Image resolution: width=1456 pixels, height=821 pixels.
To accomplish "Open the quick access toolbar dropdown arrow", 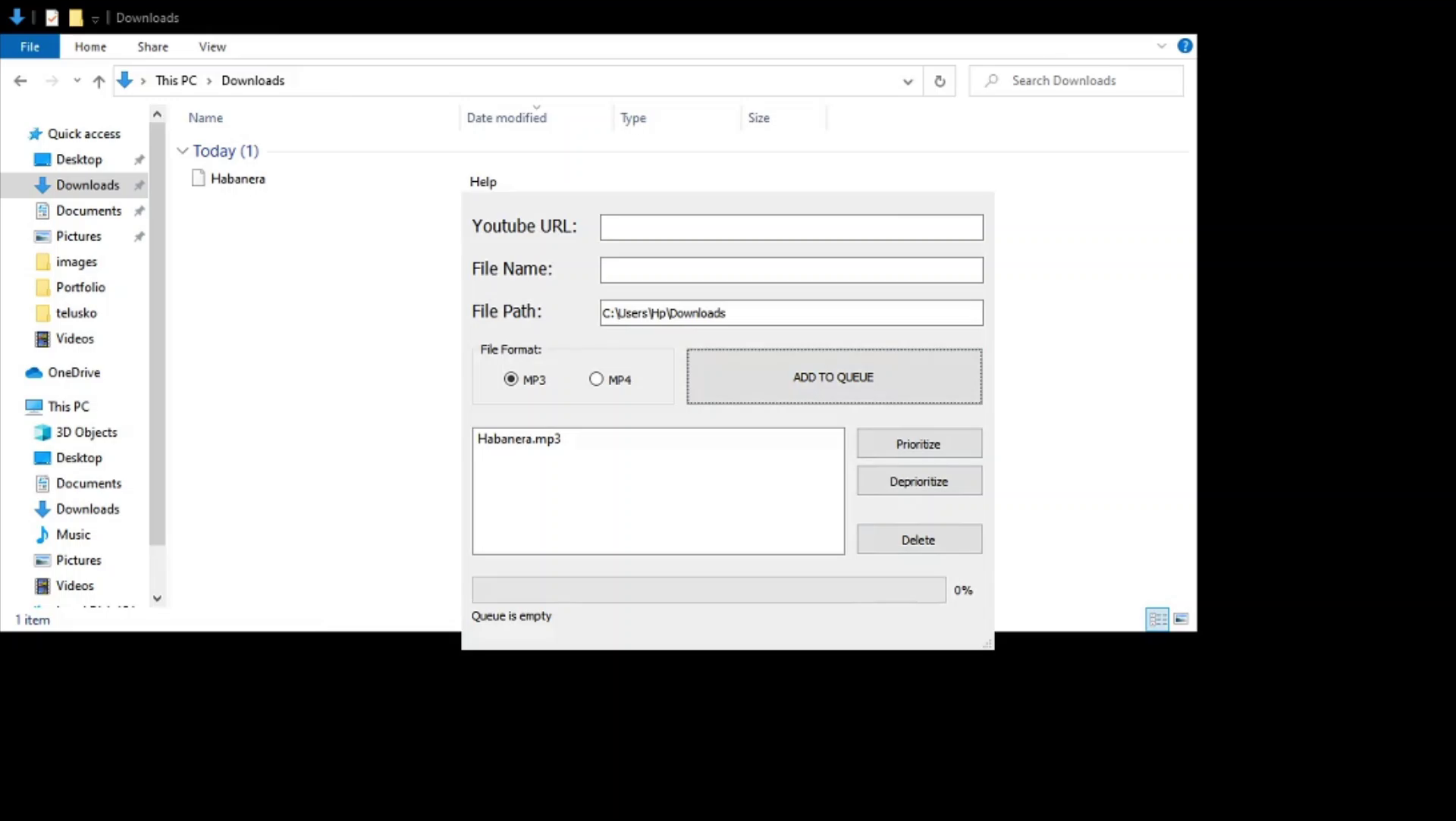I will tap(95, 18).
